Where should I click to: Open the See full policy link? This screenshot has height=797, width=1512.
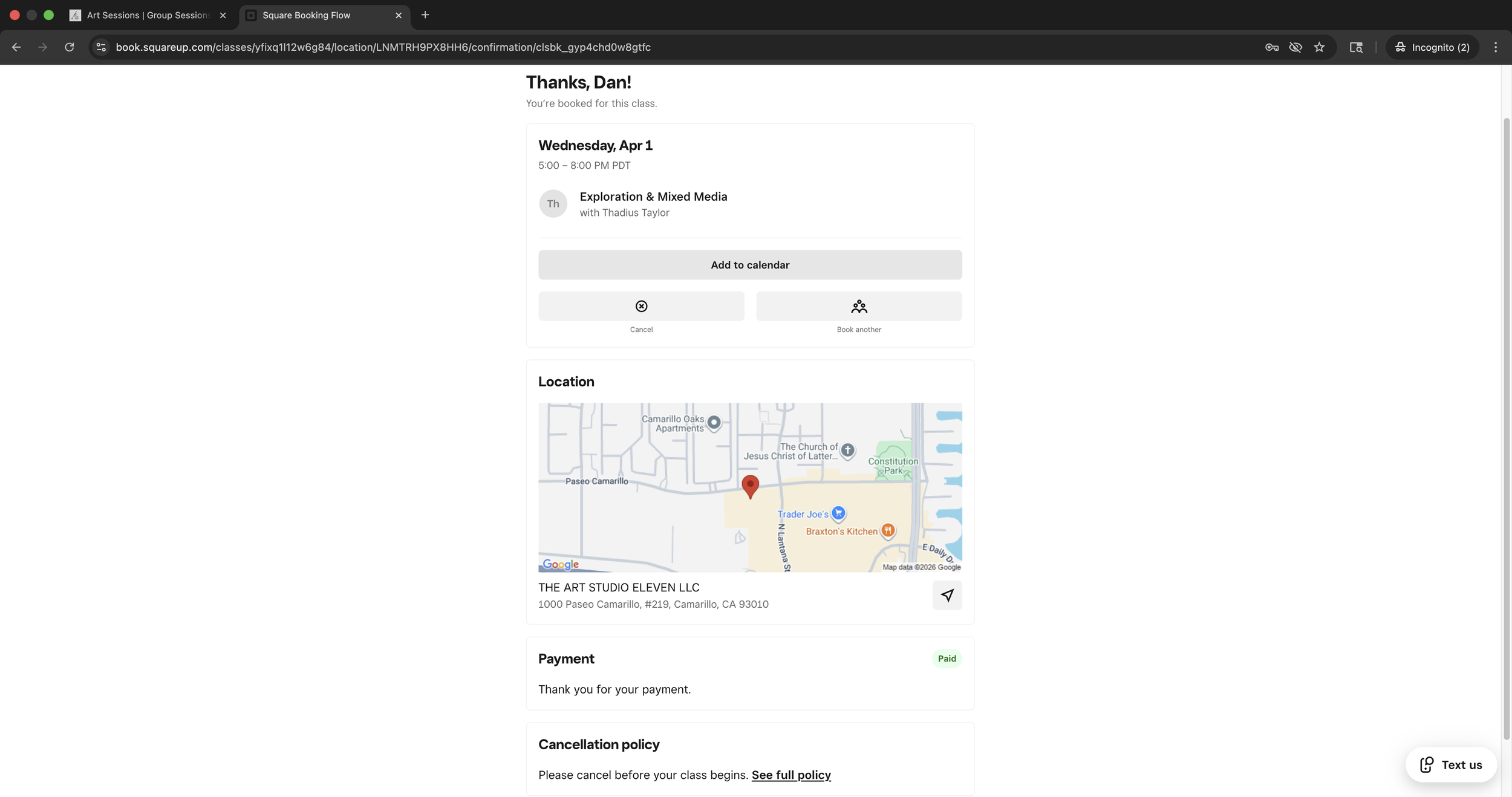[791, 775]
